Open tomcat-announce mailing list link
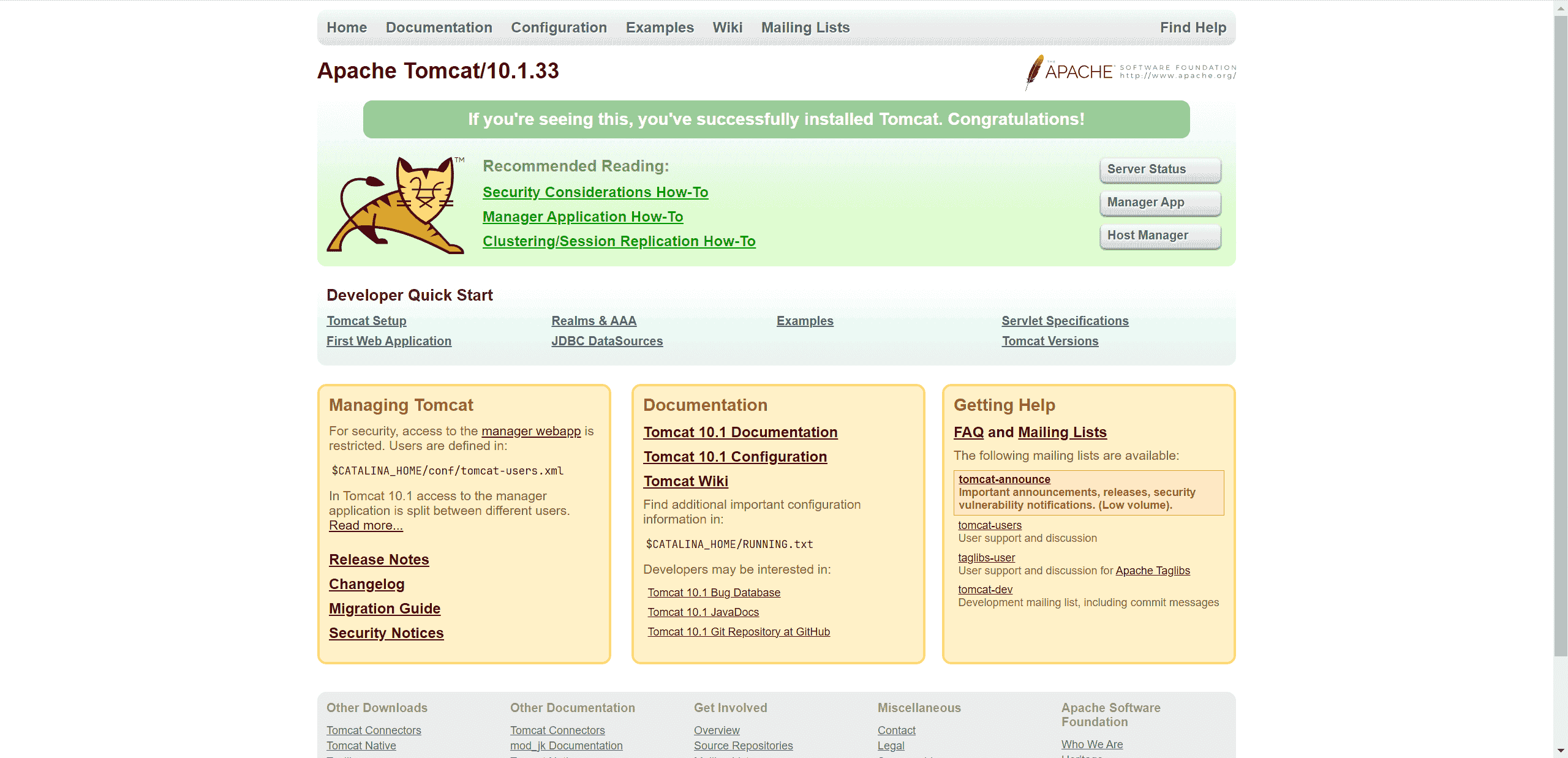Screen dimensions: 1568x758 coord(1004,479)
